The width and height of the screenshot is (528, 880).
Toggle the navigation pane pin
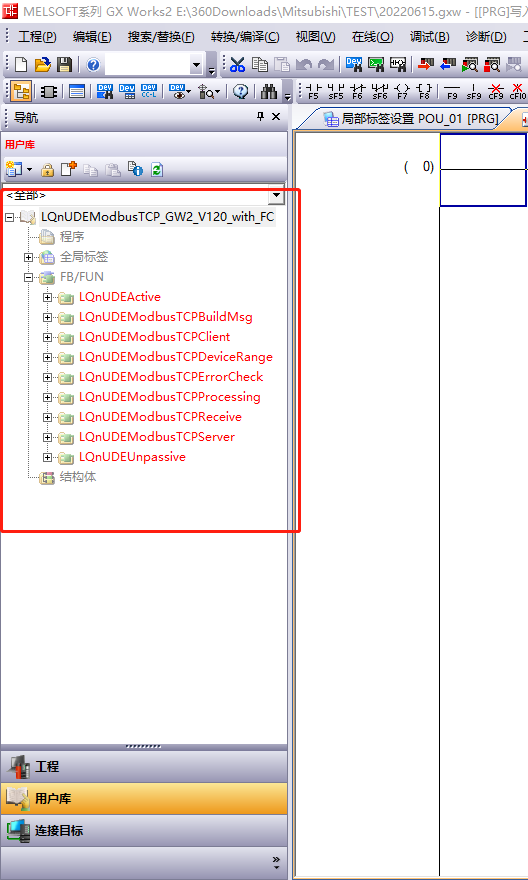260,116
